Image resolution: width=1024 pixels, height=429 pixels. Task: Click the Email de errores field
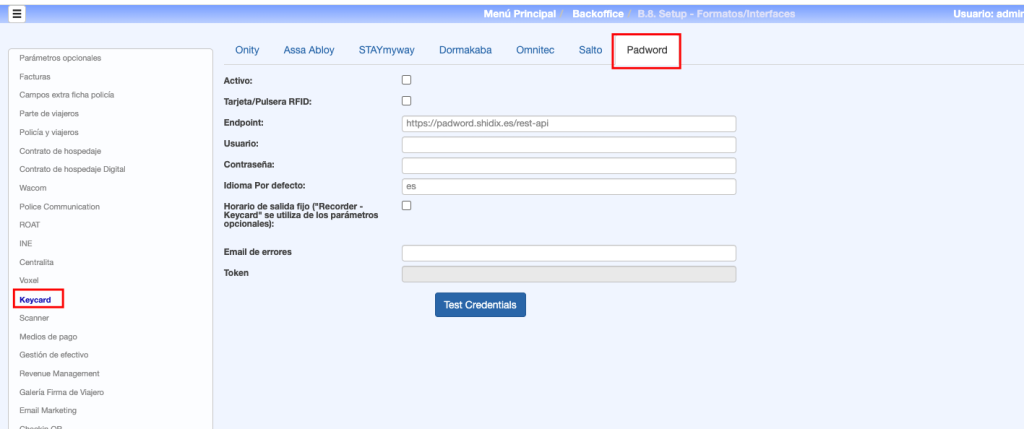tap(568, 253)
